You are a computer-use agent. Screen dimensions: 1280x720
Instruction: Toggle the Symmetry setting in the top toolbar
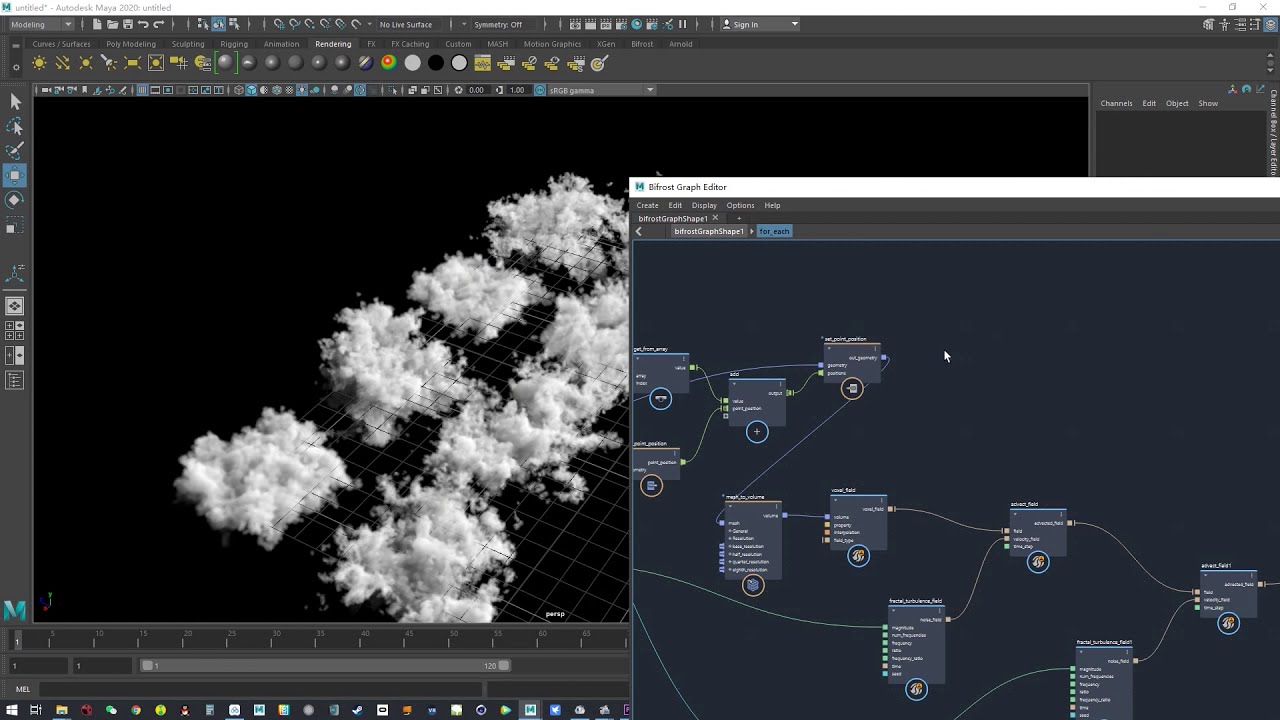click(498, 25)
